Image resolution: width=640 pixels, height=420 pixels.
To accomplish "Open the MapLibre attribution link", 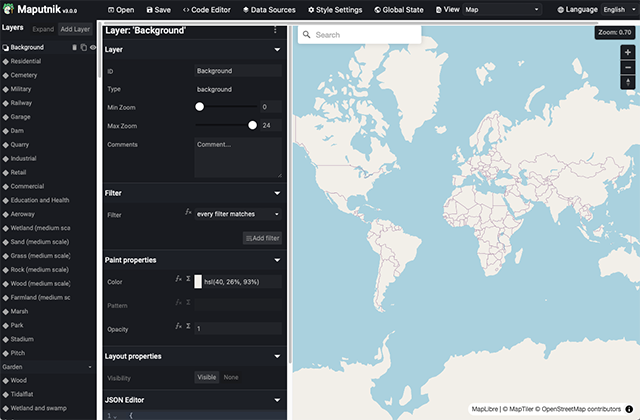I will pyautogui.click(x=484, y=409).
